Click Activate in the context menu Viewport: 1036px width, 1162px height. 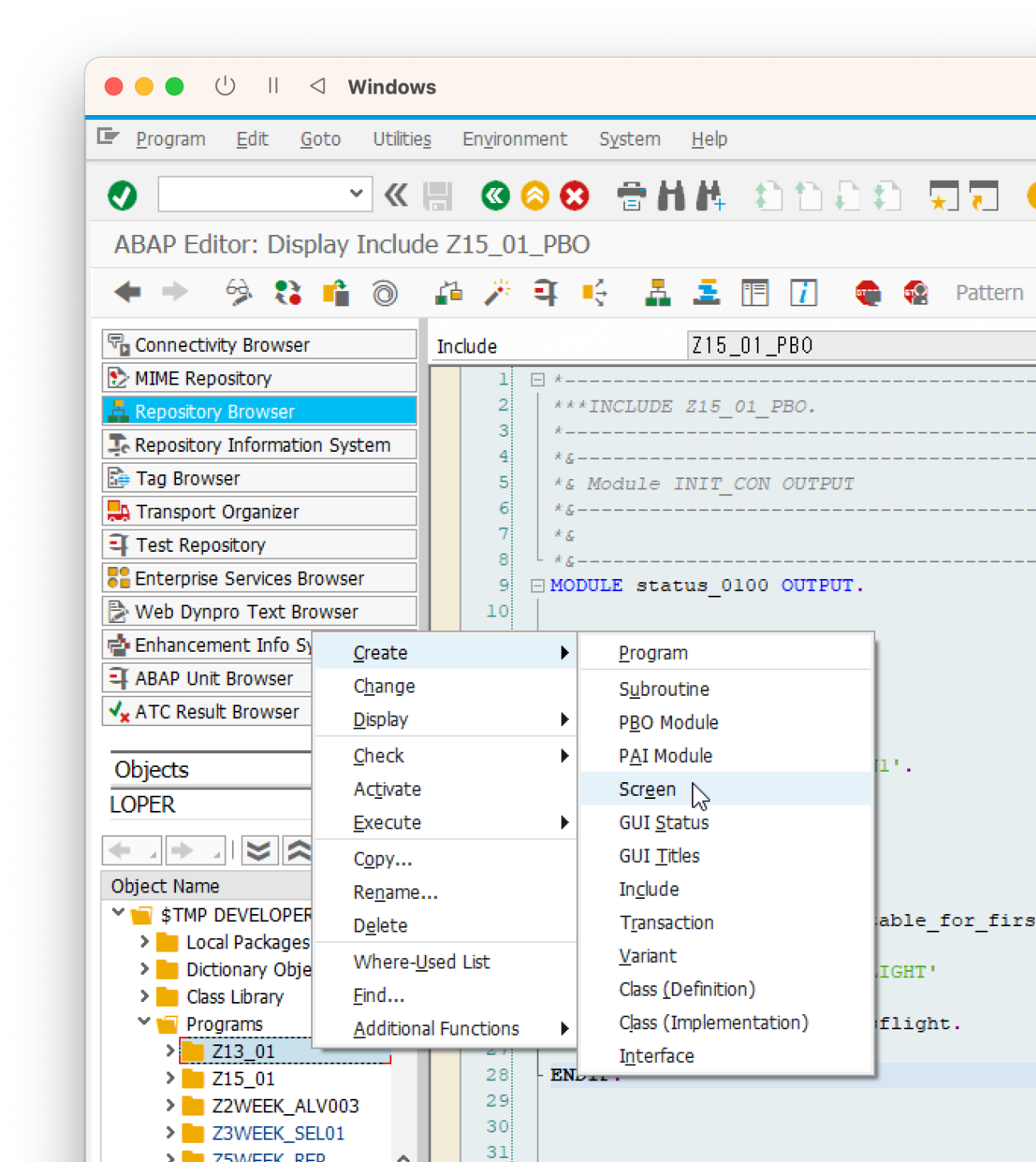coord(446,789)
